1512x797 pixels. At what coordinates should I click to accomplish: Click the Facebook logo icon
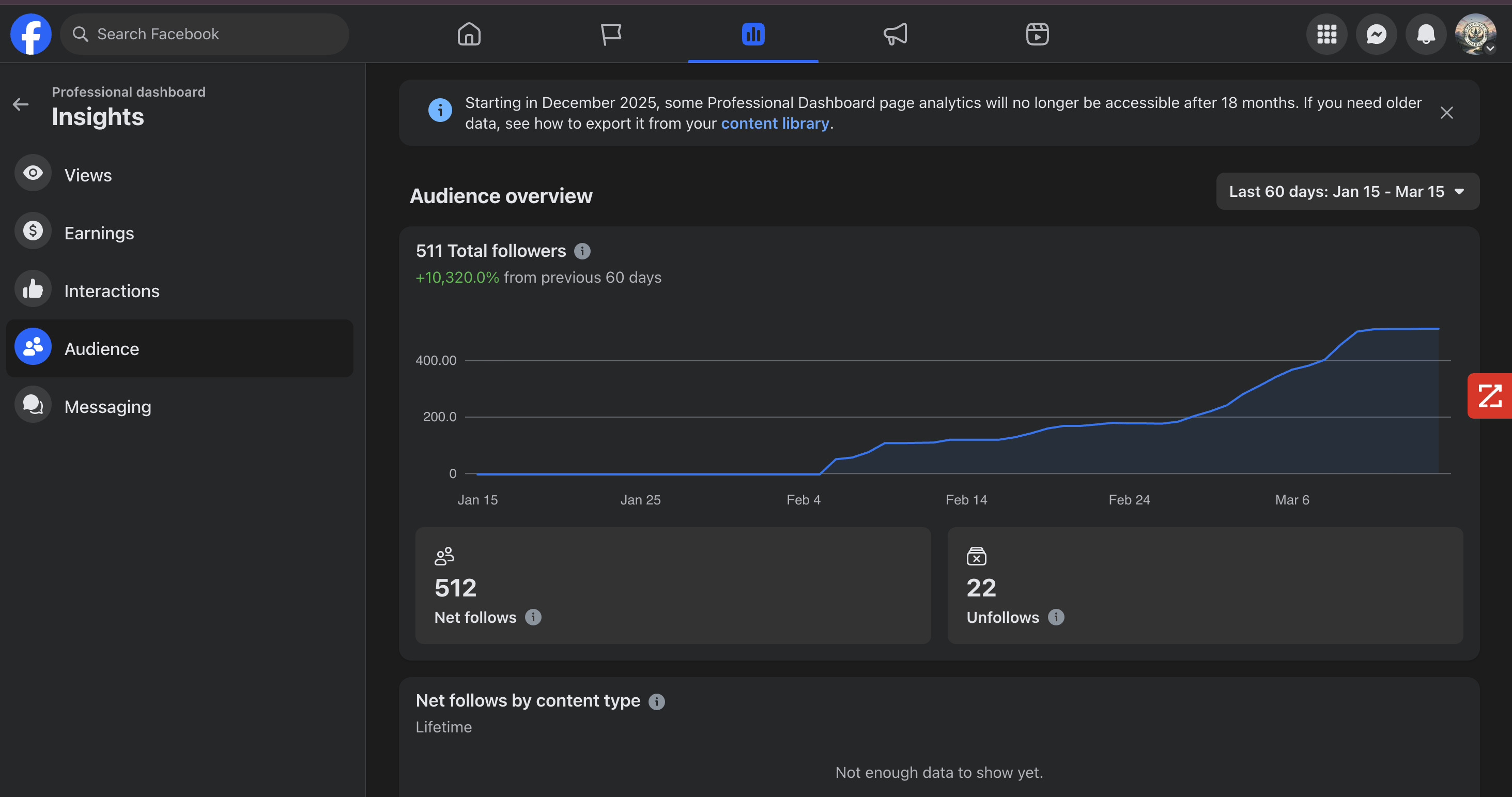click(x=30, y=34)
